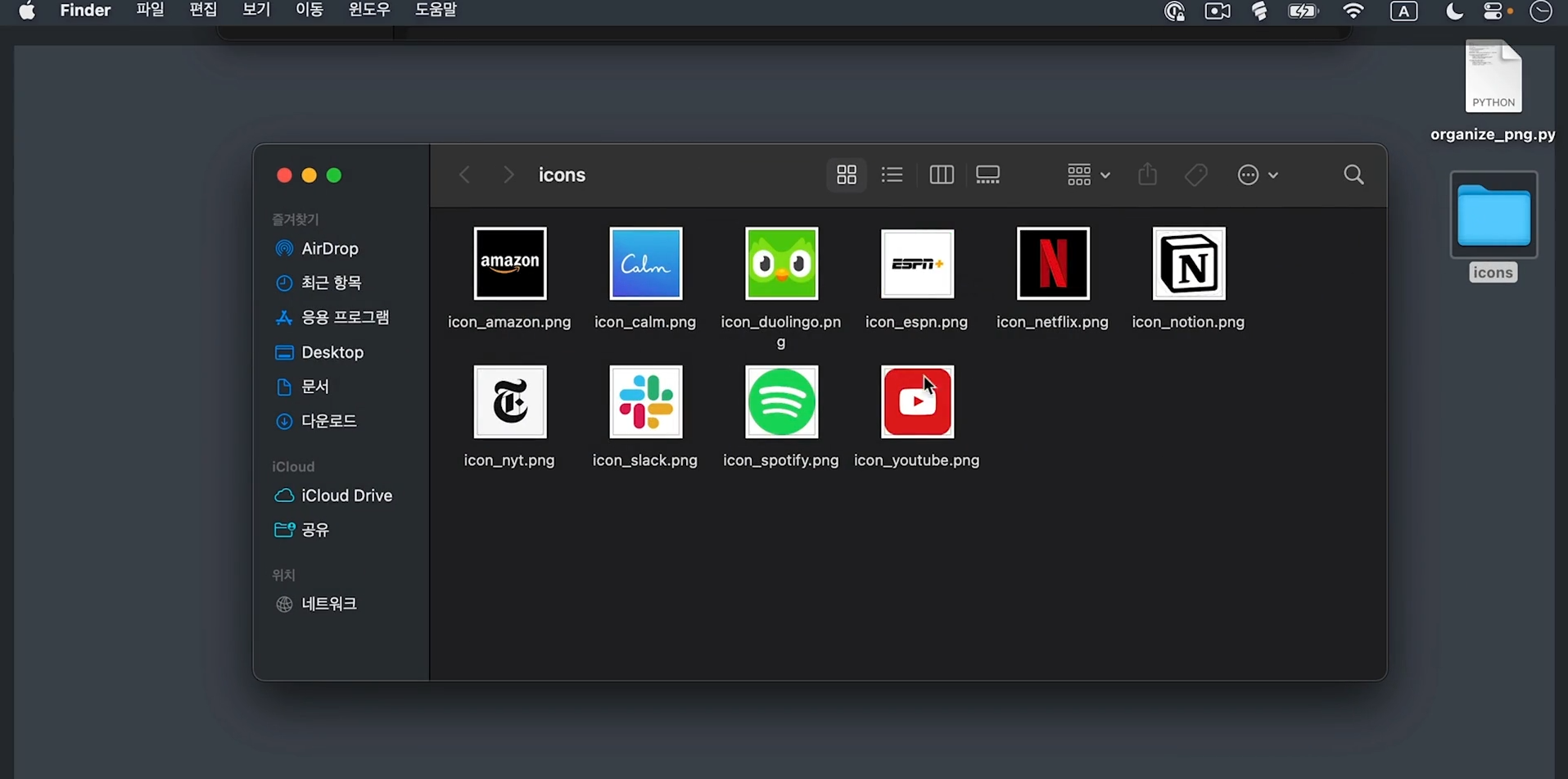Switch to list view
This screenshot has height=779, width=1568.
click(892, 174)
